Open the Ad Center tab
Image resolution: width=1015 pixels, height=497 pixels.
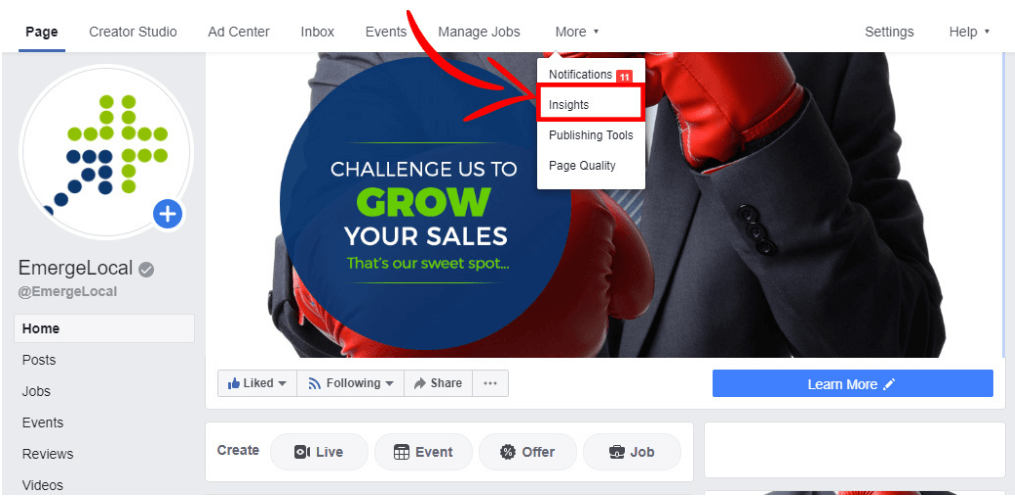click(x=239, y=32)
